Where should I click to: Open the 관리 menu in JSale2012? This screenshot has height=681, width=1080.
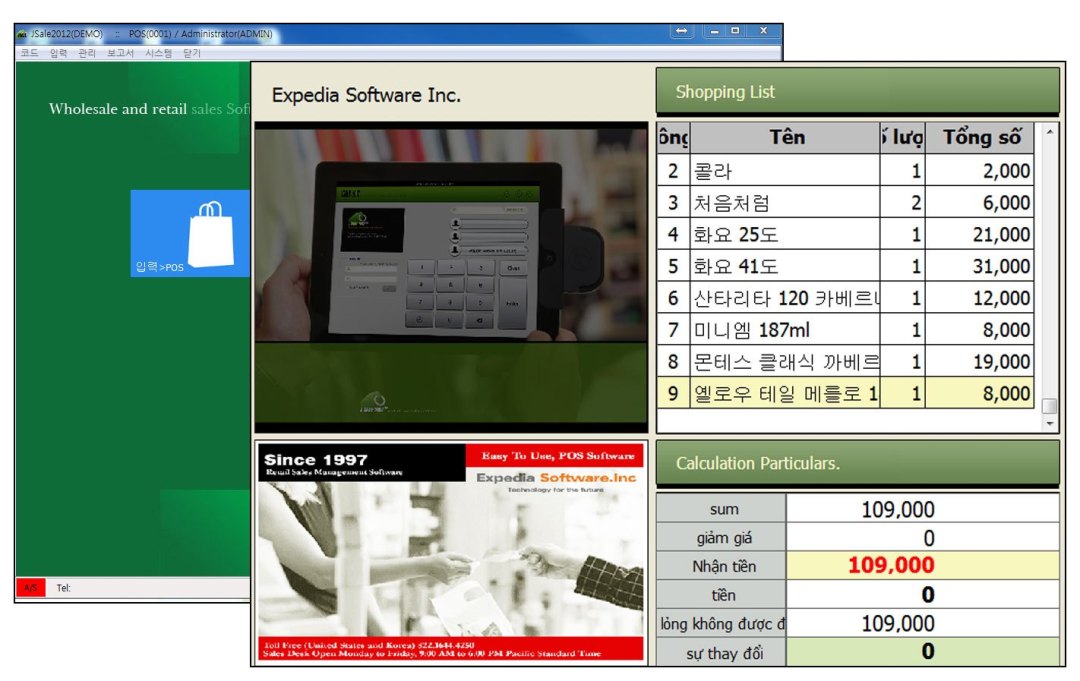click(x=87, y=53)
